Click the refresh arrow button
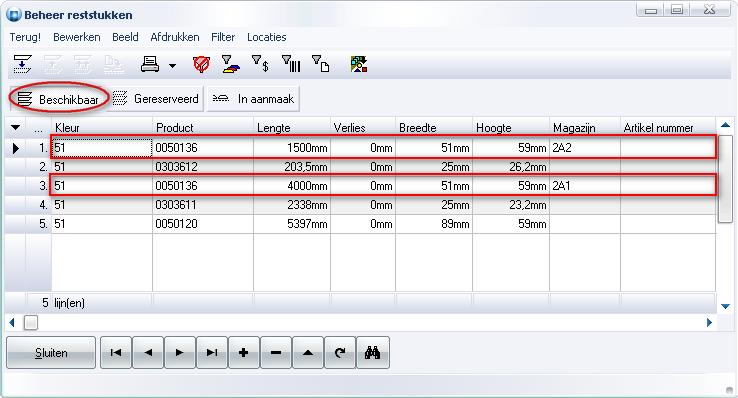Screen dimensions: 738x398 point(340,352)
